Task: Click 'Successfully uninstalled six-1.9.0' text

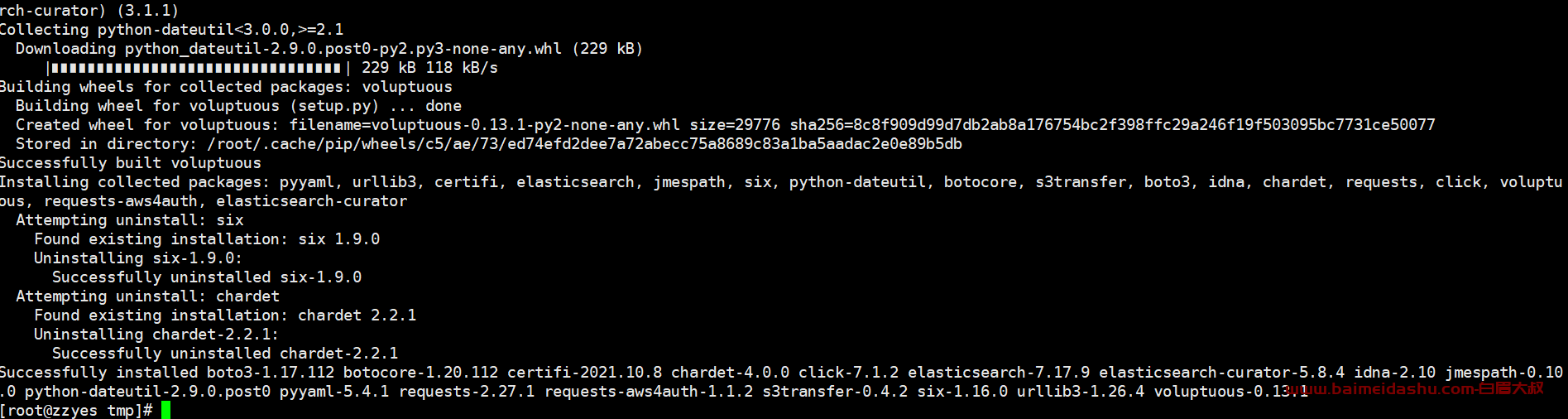Action: pyautogui.click(x=207, y=277)
